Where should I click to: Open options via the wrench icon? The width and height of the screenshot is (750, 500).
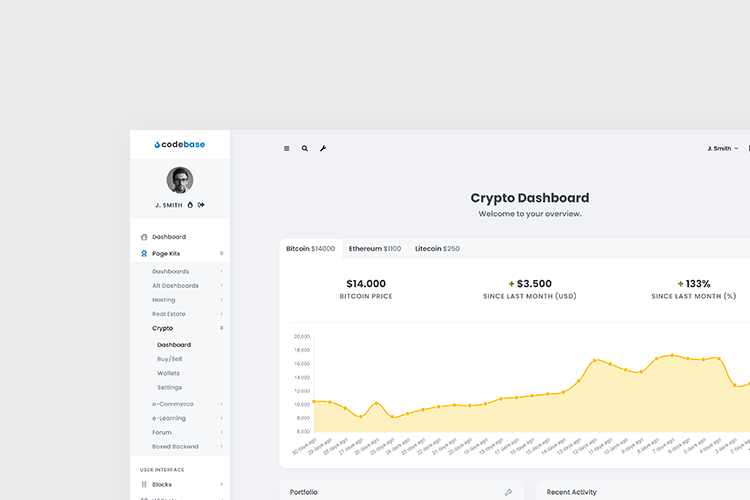coord(323,148)
